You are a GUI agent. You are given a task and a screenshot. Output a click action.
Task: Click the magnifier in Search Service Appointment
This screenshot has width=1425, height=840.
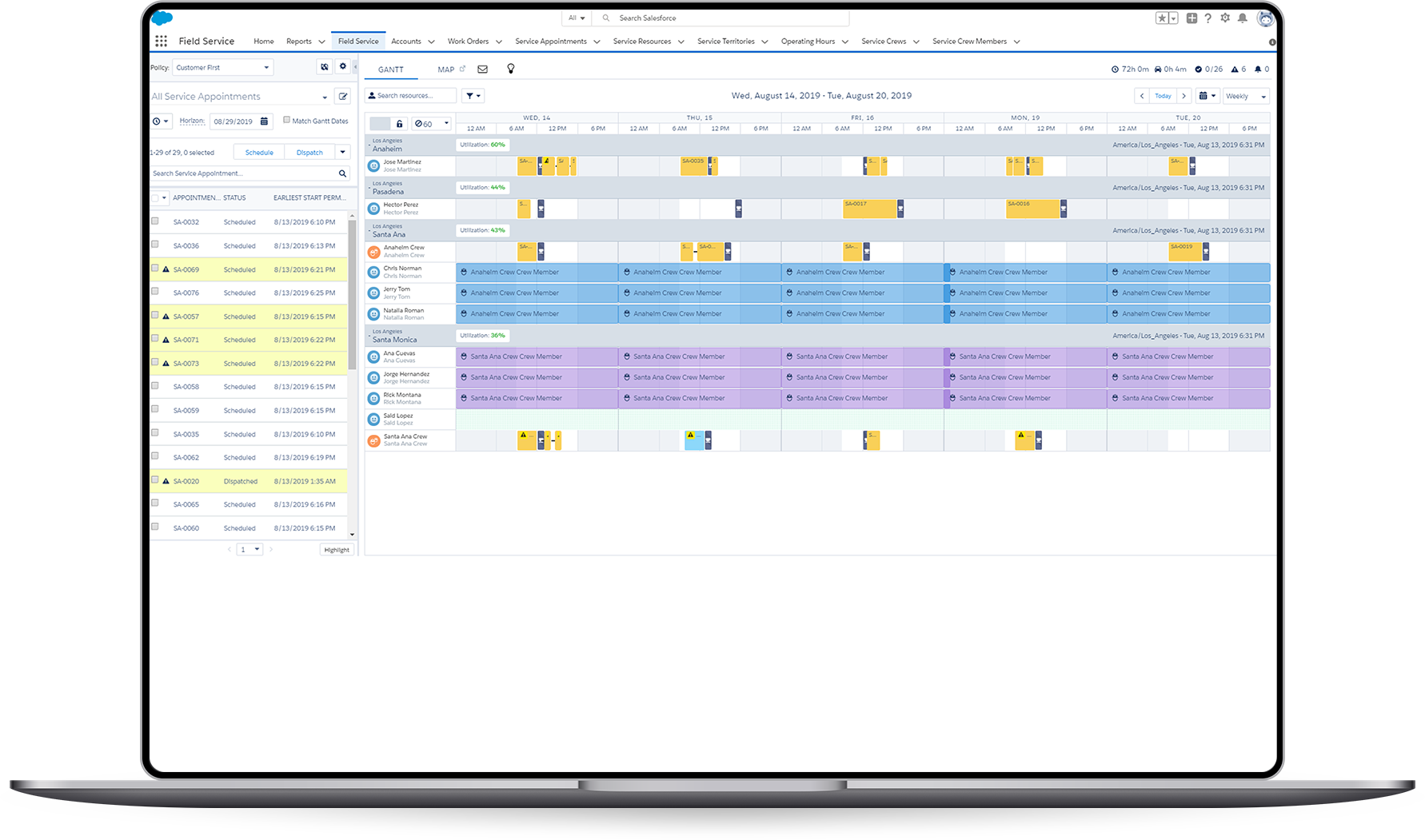[x=342, y=173]
